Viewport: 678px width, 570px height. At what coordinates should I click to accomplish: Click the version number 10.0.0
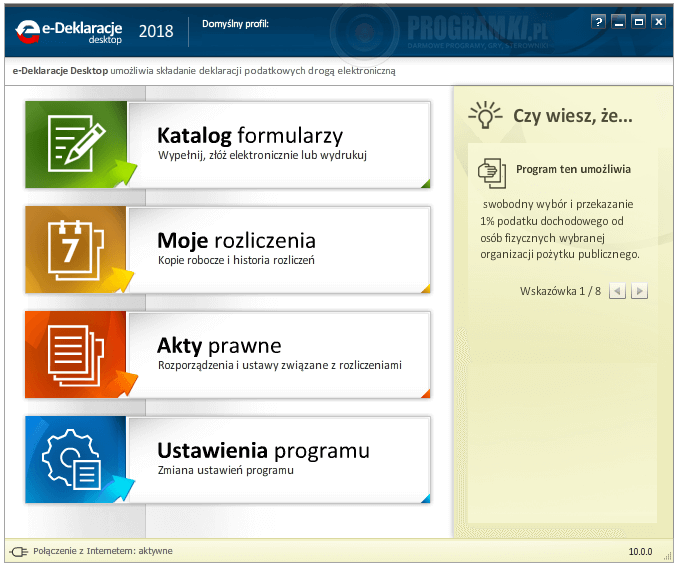pos(640,552)
